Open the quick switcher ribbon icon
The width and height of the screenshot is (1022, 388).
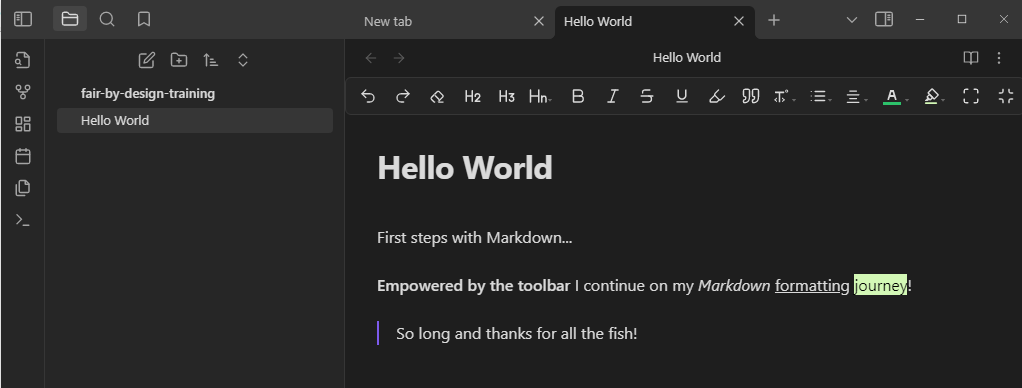[x=23, y=60]
